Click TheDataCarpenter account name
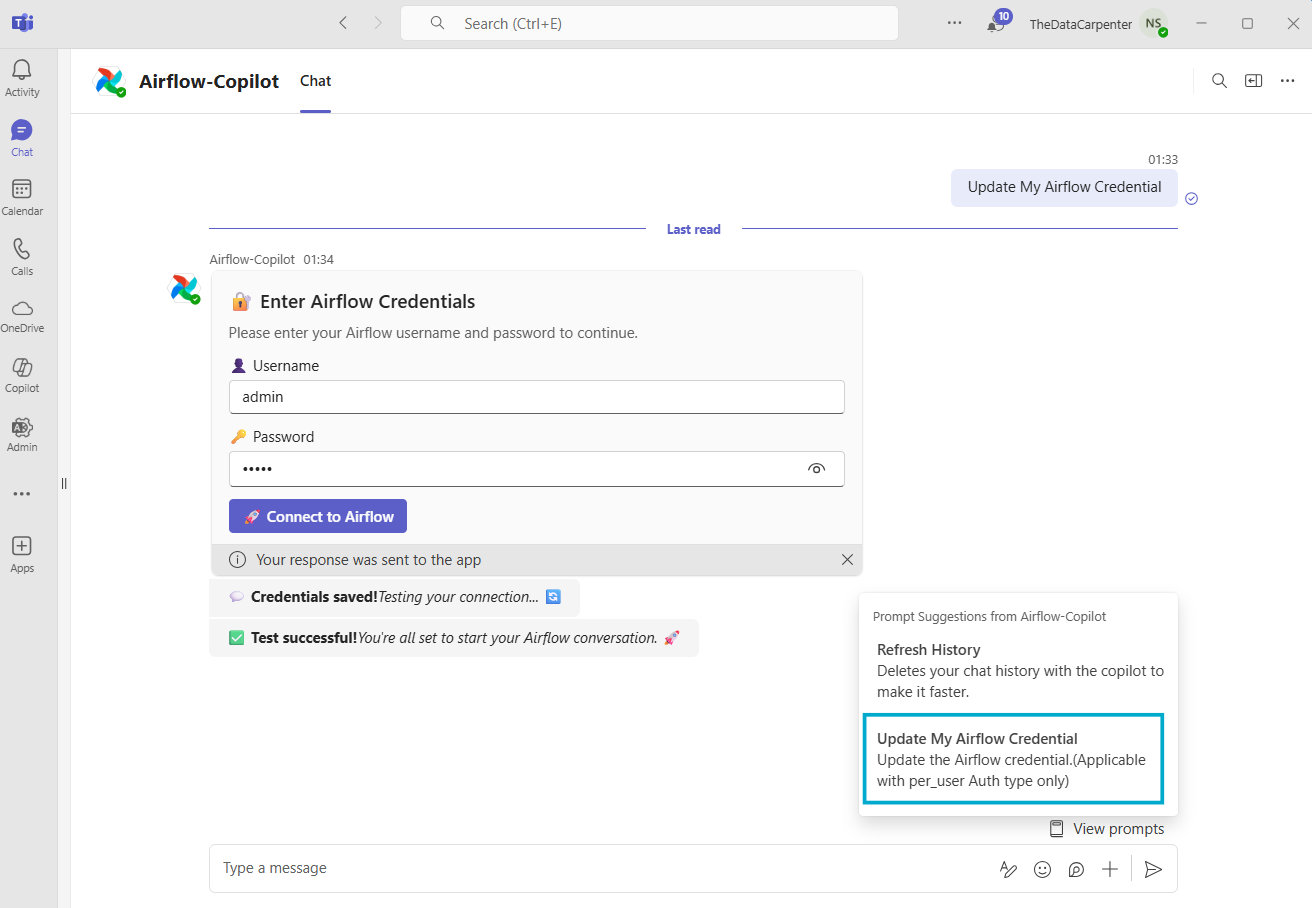The image size is (1312, 908). (x=1081, y=23)
